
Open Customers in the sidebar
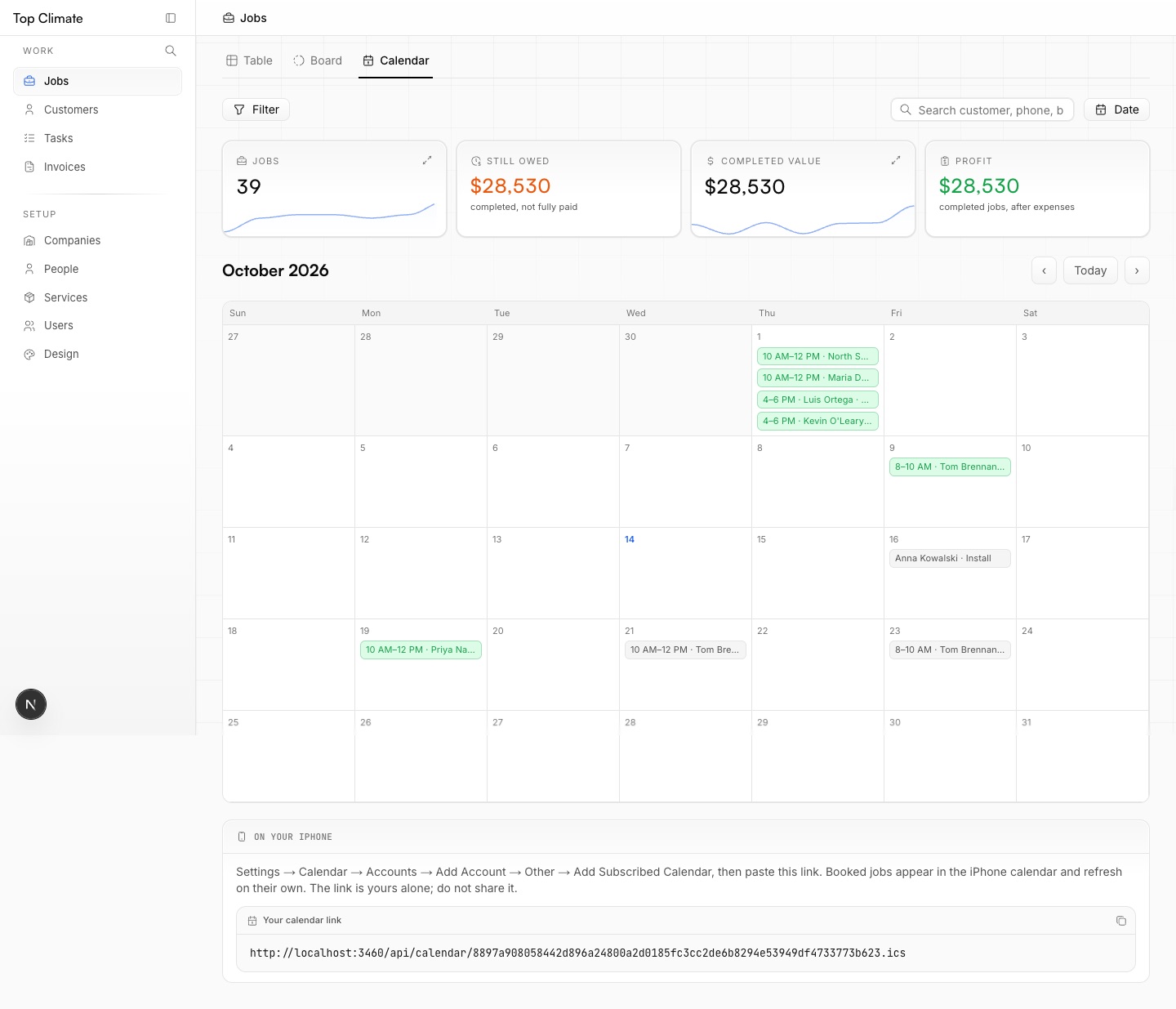coord(97,109)
